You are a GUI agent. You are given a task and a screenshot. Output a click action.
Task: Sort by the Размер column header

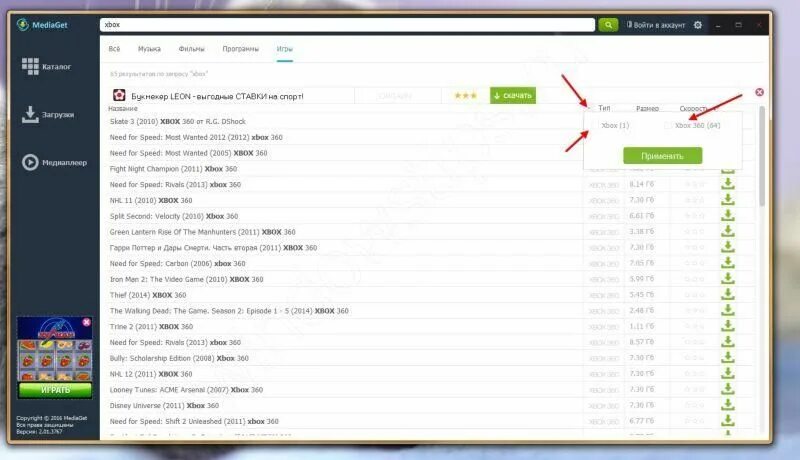[x=647, y=108]
